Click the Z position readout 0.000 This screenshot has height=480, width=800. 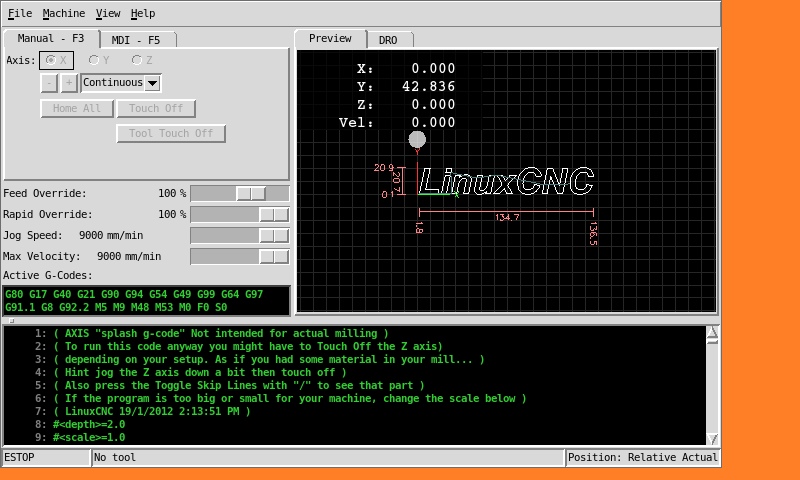[x=433, y=104]
